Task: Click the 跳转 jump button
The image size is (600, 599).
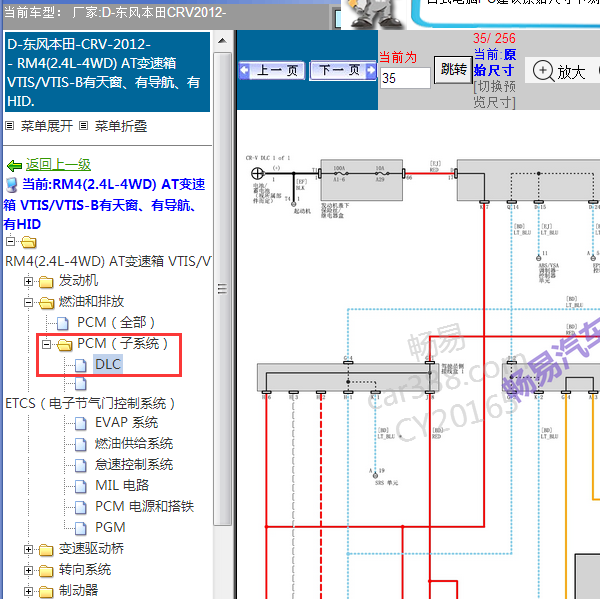Action: 453,70
